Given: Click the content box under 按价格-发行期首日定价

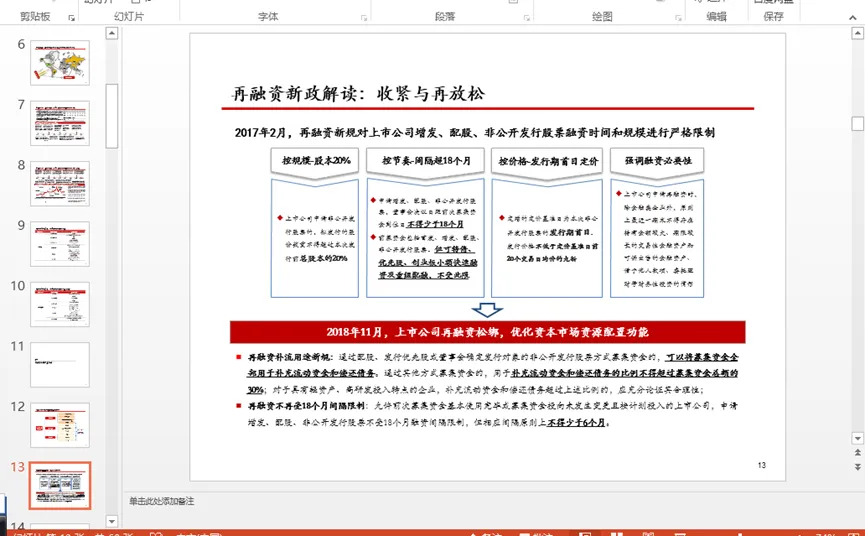Looking at the screenshot, I should pos(547,238).
